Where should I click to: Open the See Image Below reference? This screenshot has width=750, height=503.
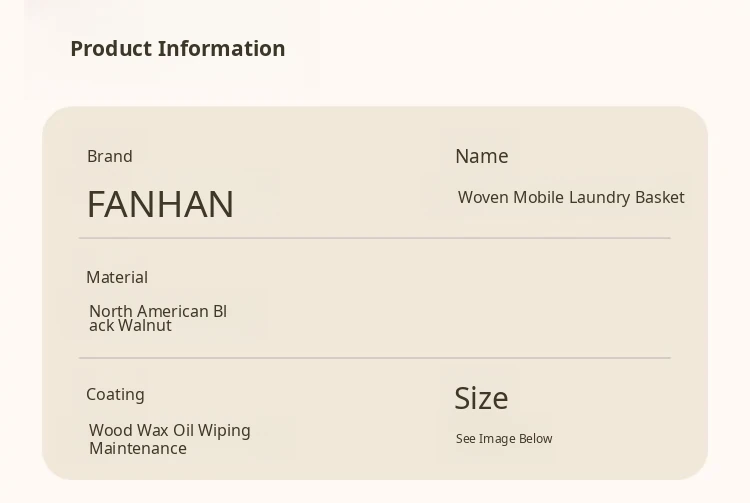(x=504, y=438)
